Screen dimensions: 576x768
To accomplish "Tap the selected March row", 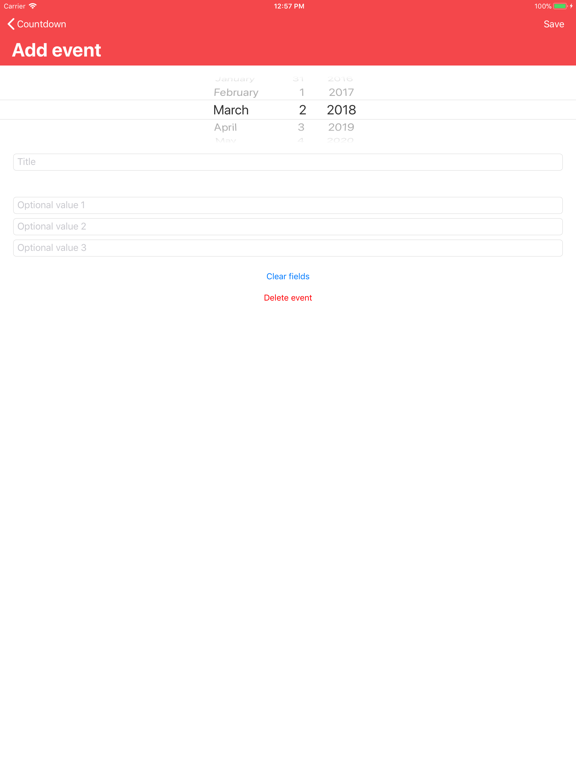I will (x=231, y=110).
